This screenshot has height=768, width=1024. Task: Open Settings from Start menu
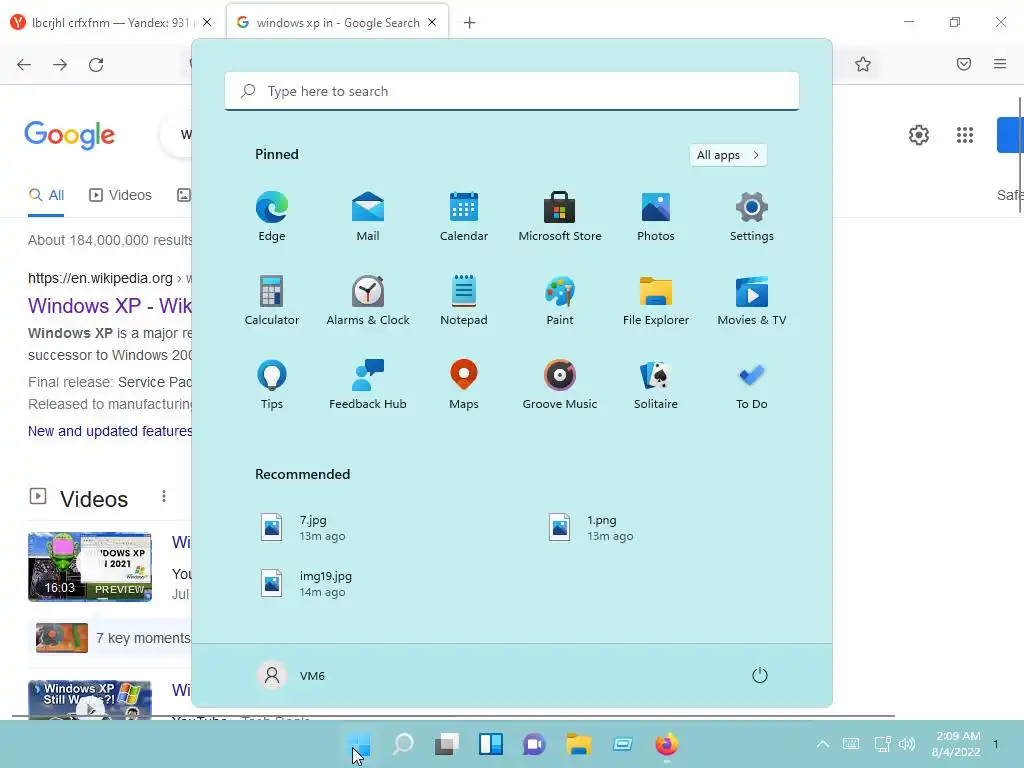pyautogui.click(x=752, y=217)
